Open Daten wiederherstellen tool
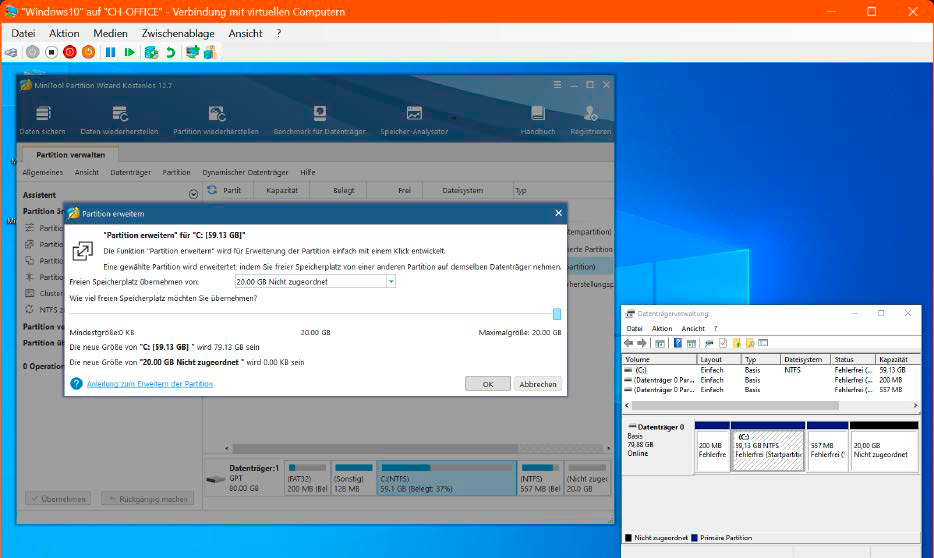Image resolution: width=934 pixels, height=558 pixels. point(119,120)
